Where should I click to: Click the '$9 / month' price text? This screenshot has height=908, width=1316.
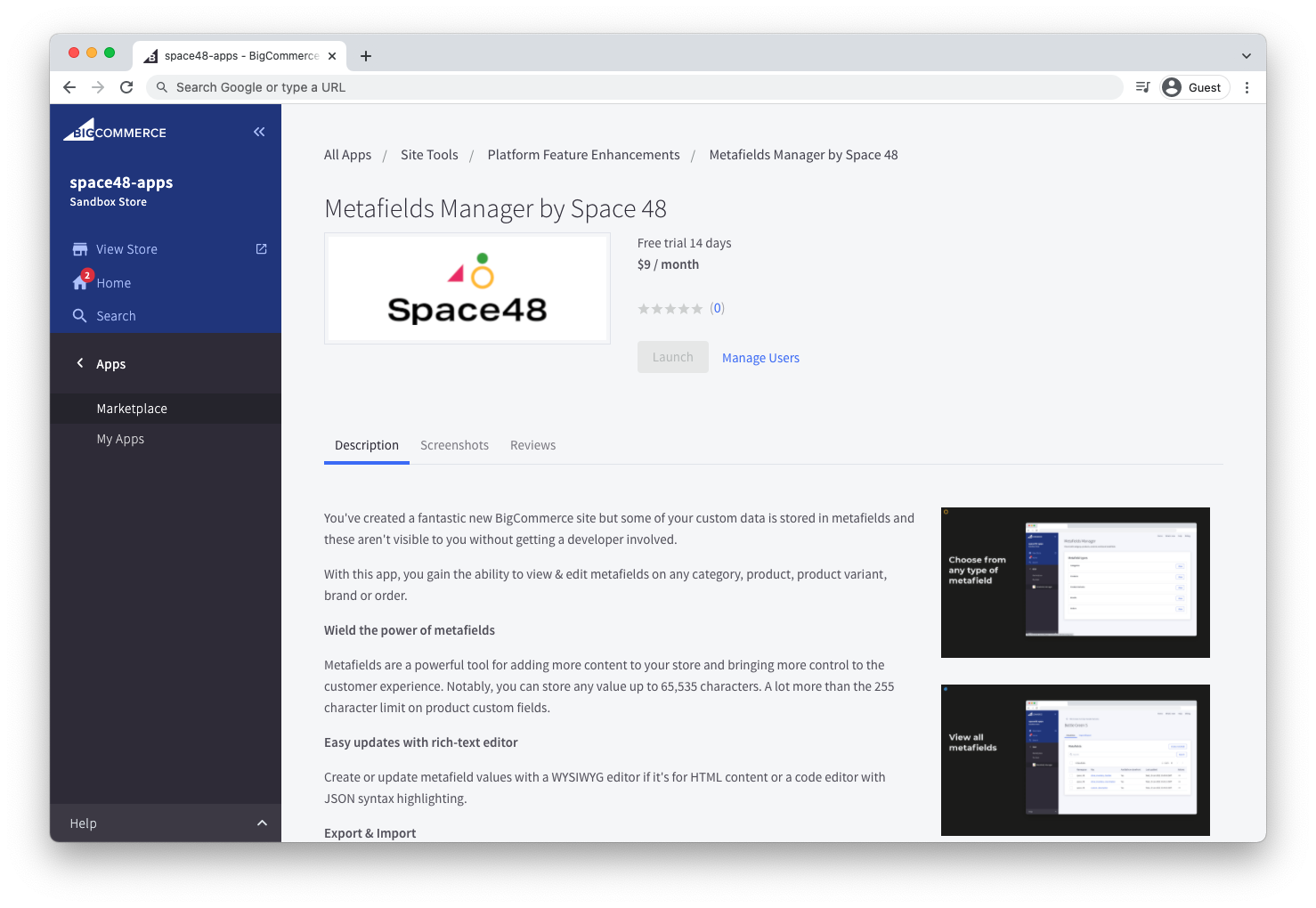pos(669,264)
